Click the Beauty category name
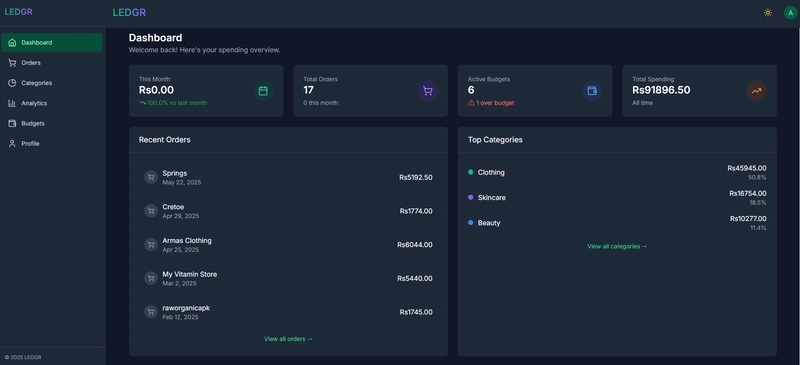 click(x=489, y=223)
